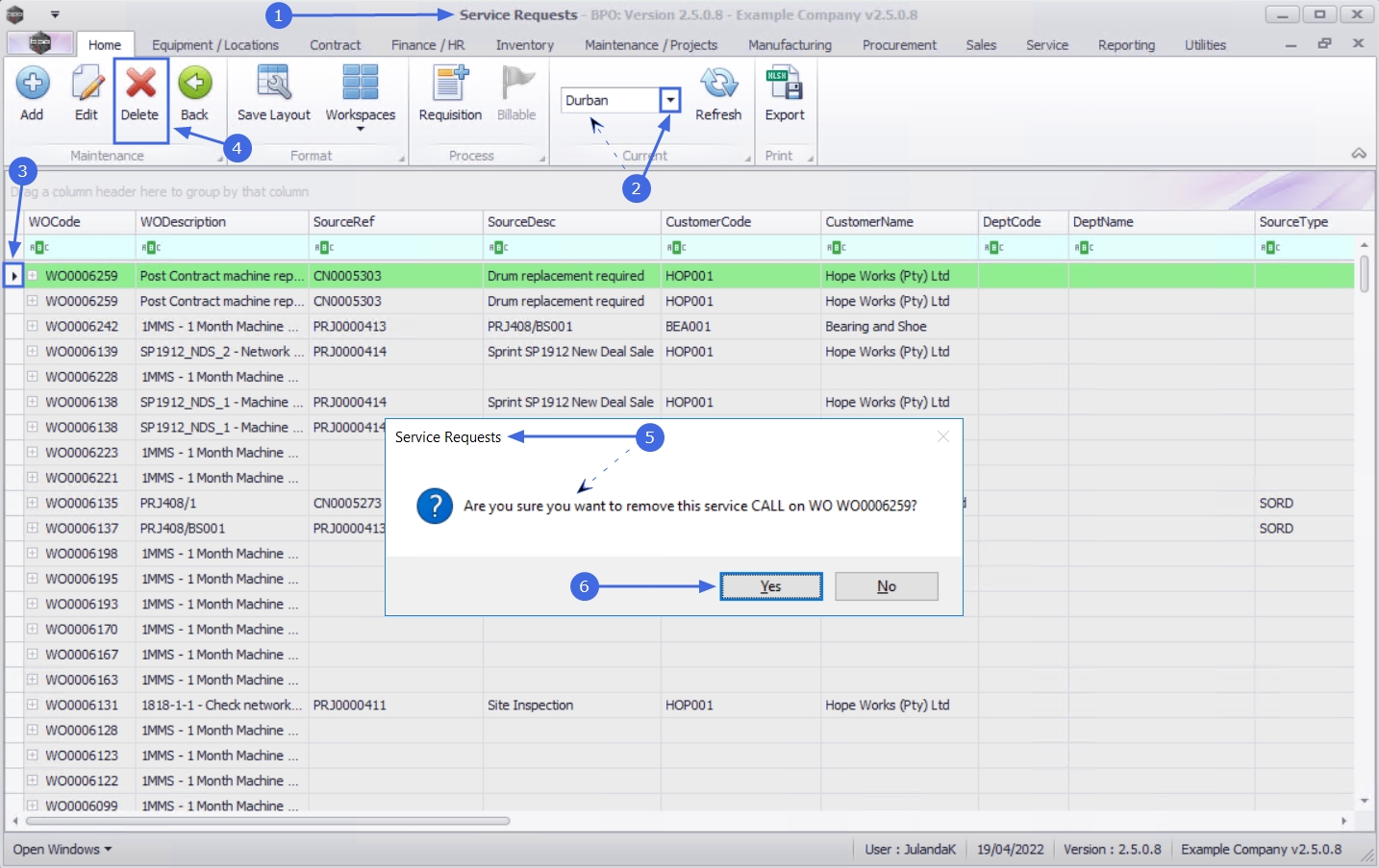Viewport: 1379px width, 868px height.
Task: Open the Service ribbon tab
Action: 1047,45
